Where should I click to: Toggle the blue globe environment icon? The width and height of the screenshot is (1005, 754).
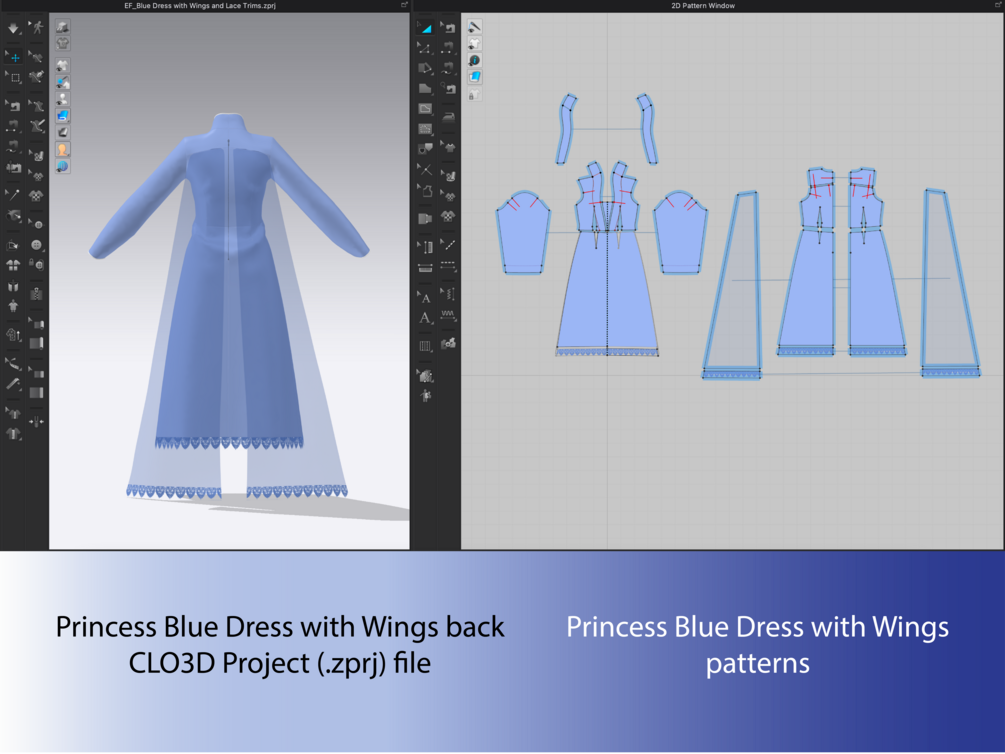click(x=62, y=166)
